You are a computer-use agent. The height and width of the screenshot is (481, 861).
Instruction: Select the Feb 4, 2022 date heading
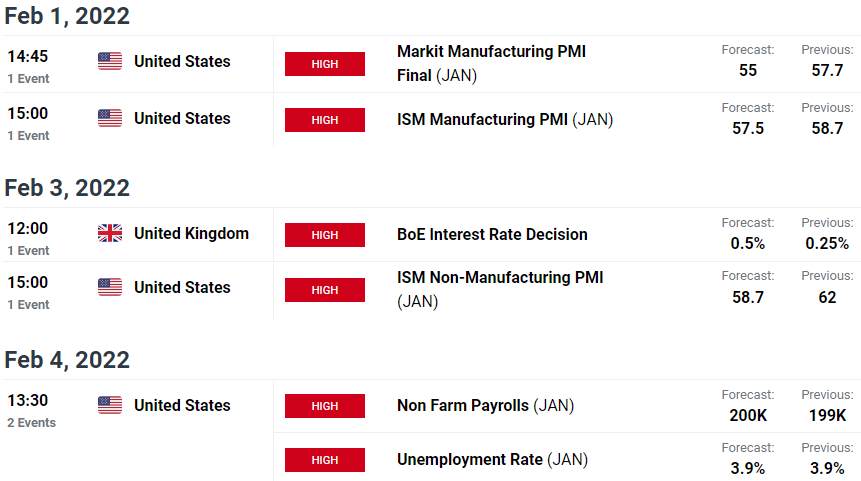67,360
